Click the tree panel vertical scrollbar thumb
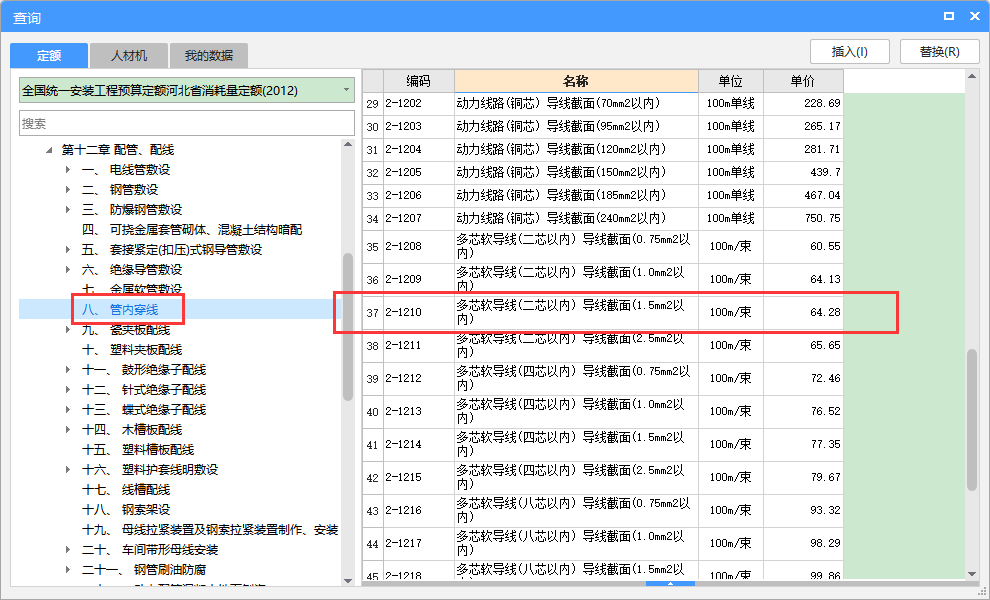Viewport: 990px width, 600px height. pos(348,327)
